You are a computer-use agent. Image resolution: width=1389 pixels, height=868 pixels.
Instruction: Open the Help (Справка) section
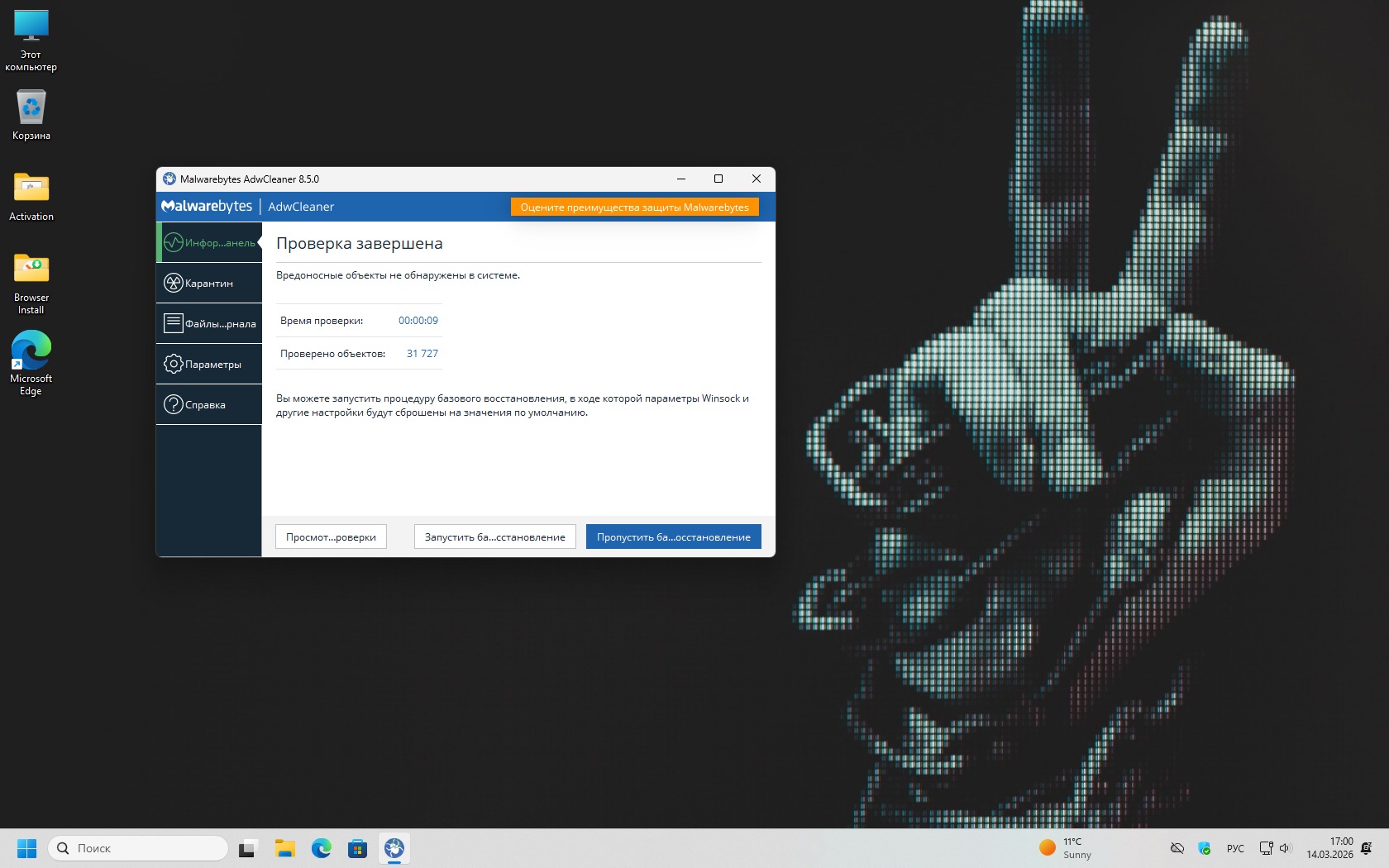(x=208, y=404)
